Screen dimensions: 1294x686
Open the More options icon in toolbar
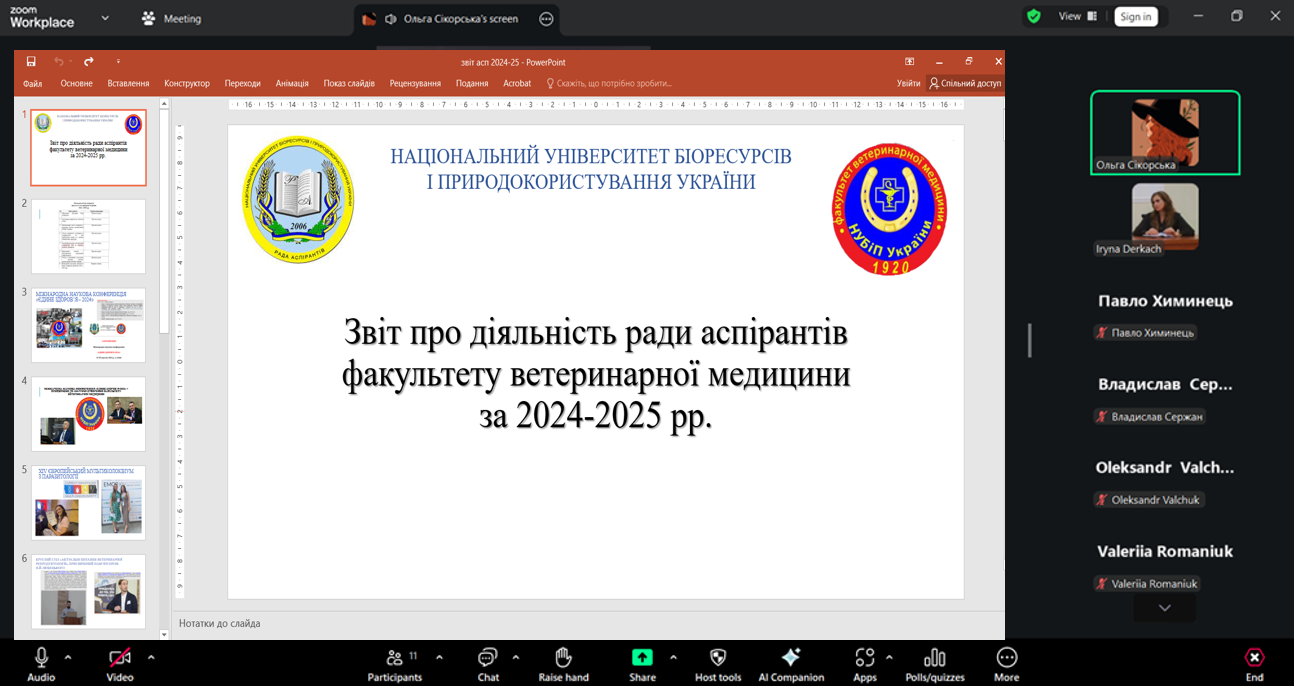tap(1007, 657)
